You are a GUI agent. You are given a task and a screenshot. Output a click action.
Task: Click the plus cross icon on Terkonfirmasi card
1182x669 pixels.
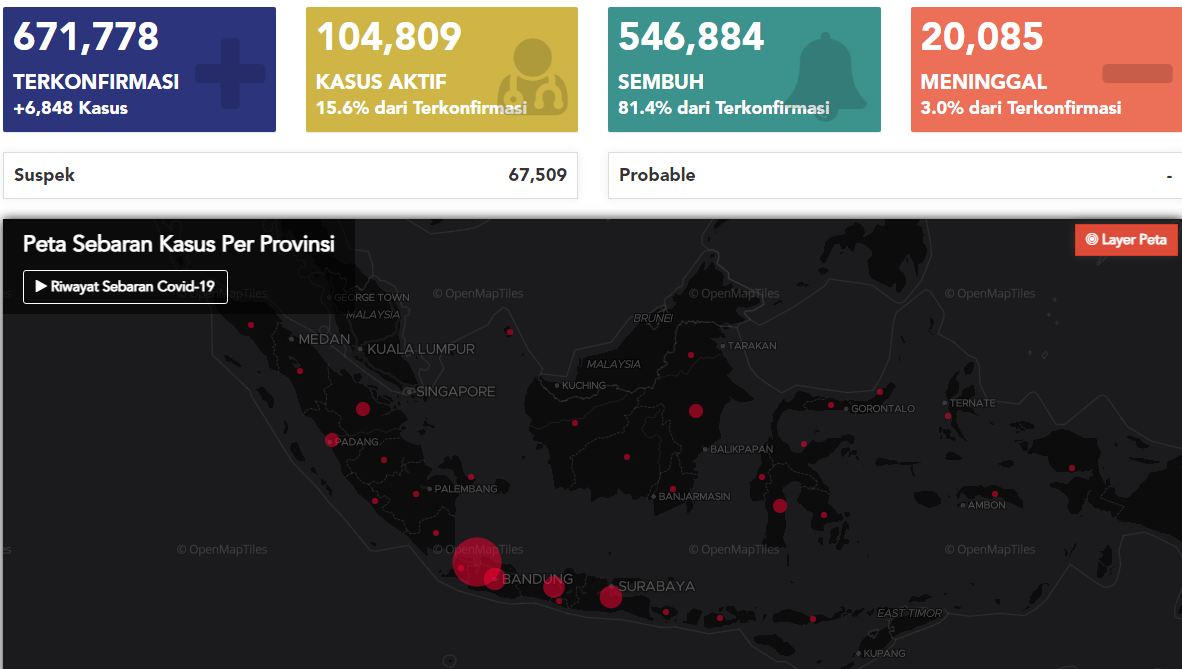[230, 73]
